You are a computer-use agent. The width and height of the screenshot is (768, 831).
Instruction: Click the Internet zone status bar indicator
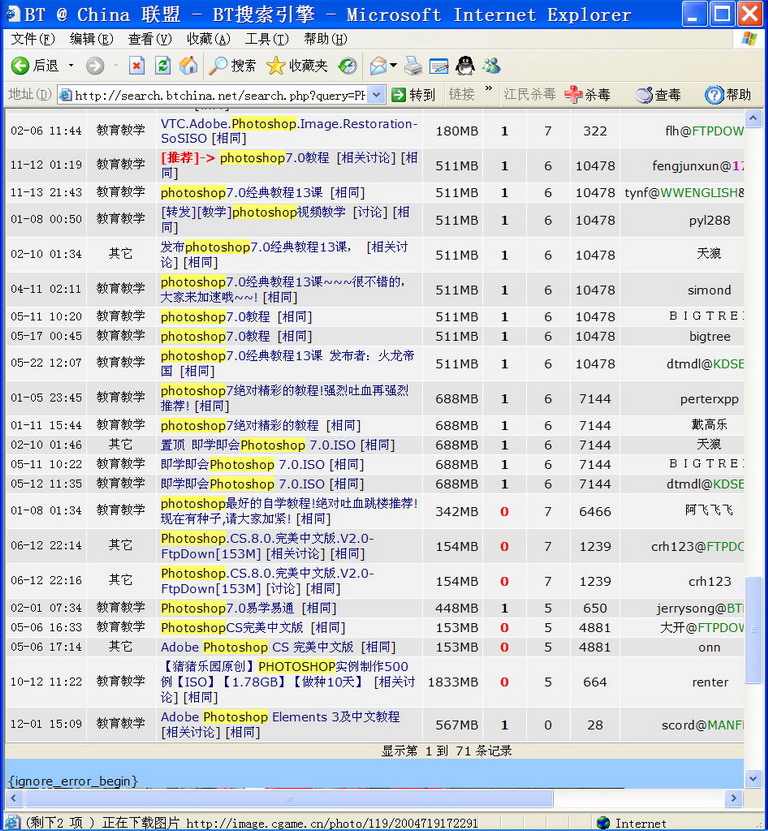pyautogui.click(x=631, y=823)
